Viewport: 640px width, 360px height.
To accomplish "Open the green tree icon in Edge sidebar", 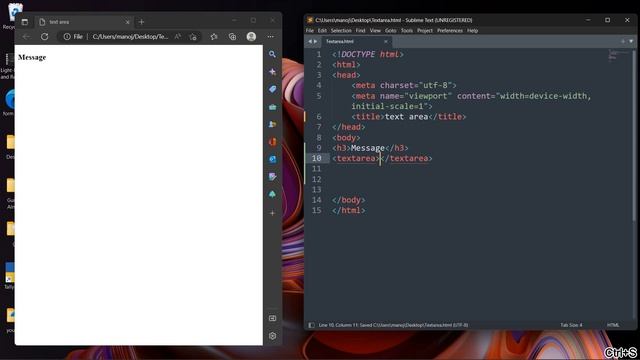I will click(x=272, y=194).
